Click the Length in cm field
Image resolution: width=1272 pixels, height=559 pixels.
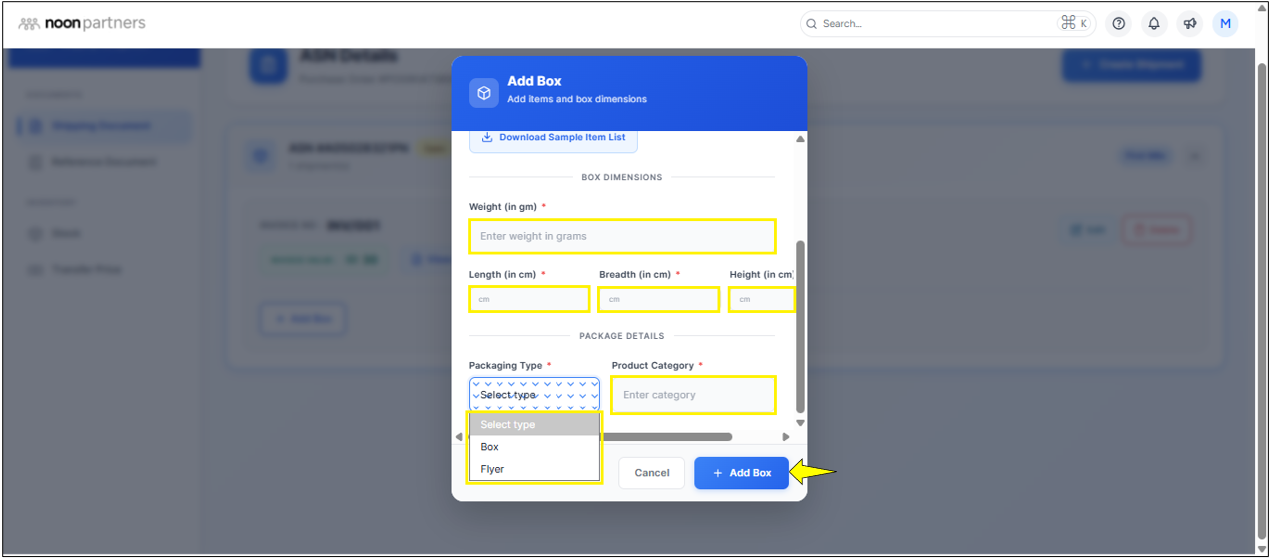click(x=529, y=299)
